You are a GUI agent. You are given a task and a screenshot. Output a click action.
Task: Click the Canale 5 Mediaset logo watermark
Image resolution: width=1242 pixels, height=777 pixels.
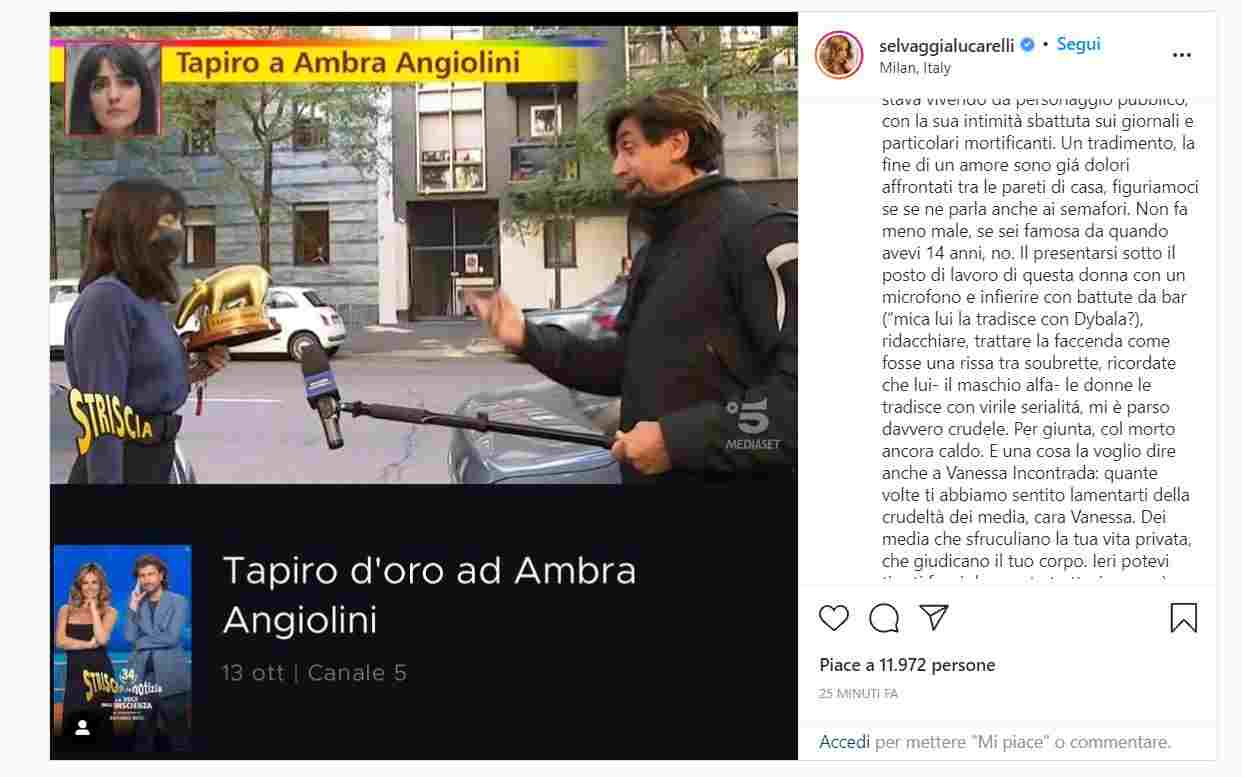pyautogui.click(x=753, y=423)
